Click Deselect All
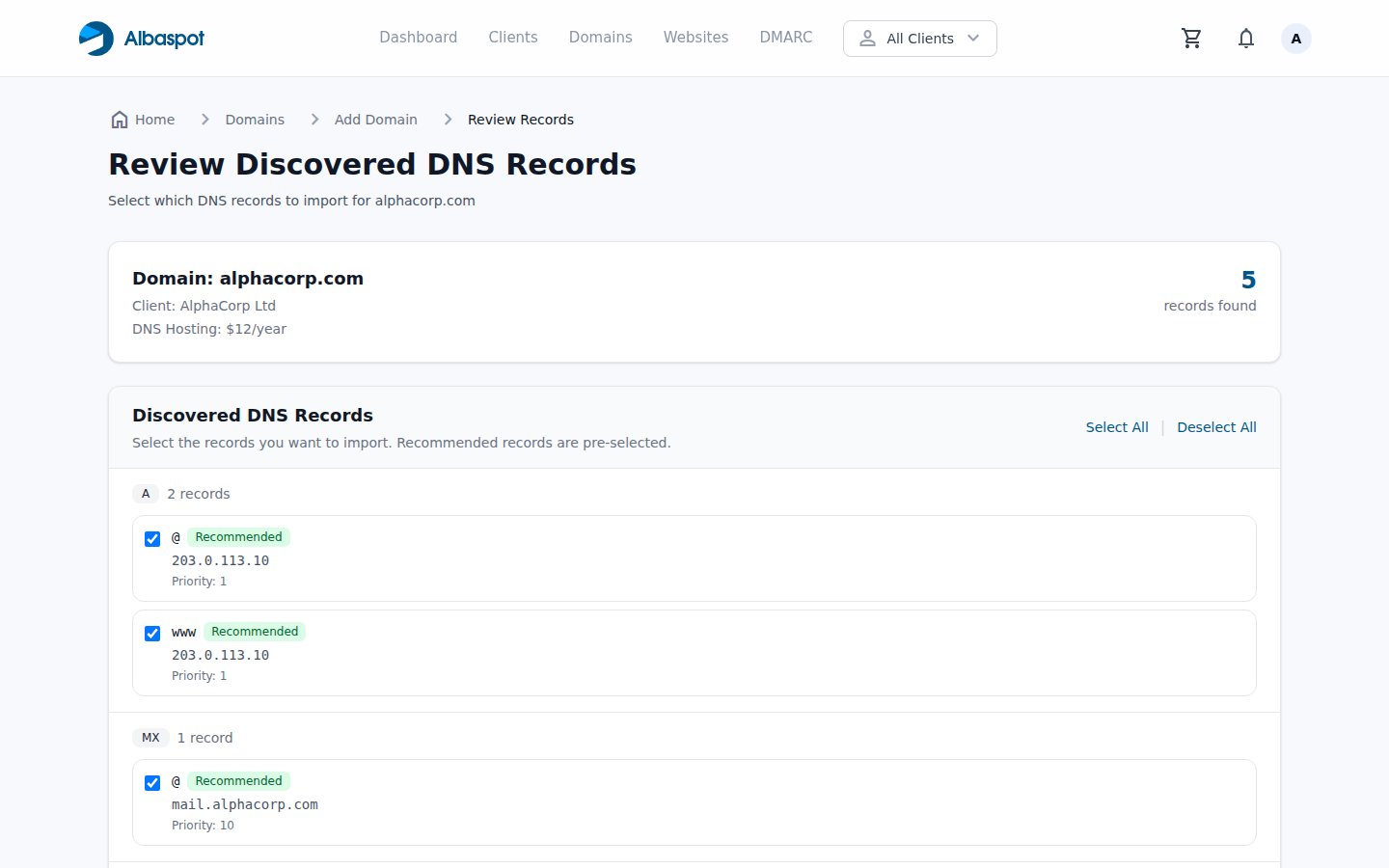 coord(1216,426)
